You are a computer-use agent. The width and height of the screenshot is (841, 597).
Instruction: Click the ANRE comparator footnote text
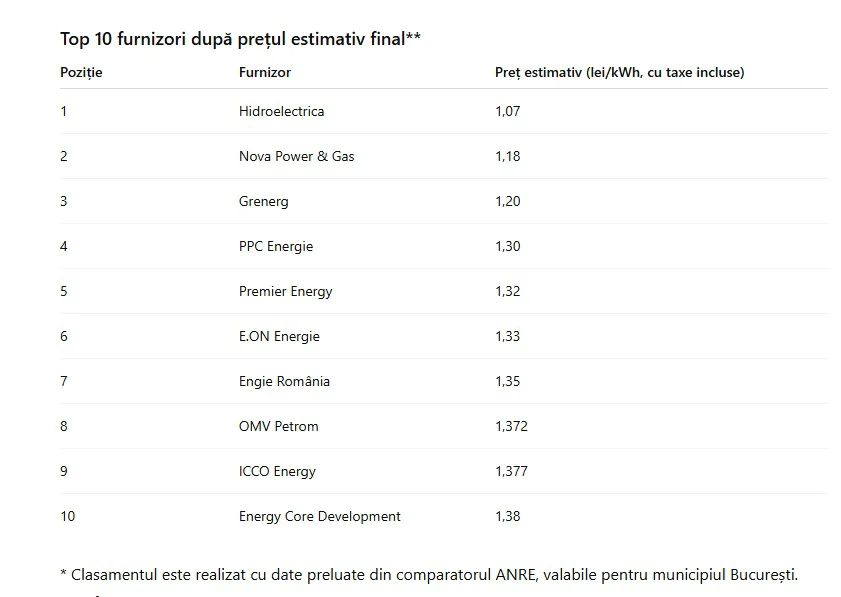click(x=428, y=575)
